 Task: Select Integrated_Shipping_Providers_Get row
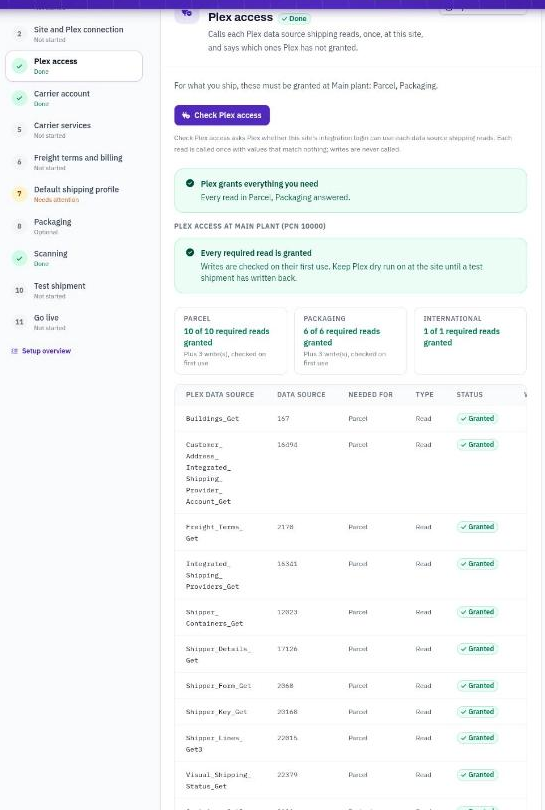pyautogui.click(x=351, y=575)
